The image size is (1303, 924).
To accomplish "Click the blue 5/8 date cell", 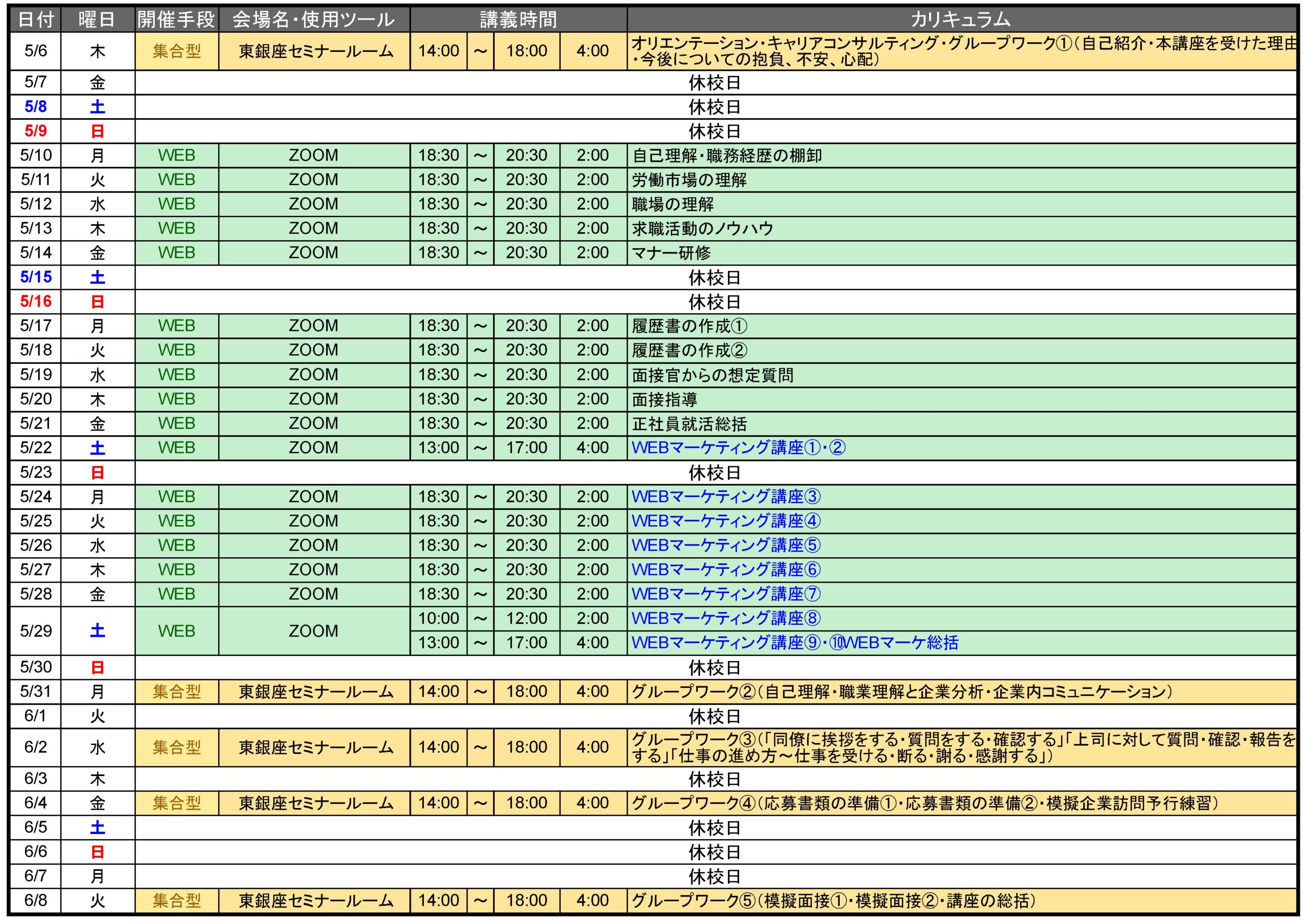I will [x=35, y=107].
